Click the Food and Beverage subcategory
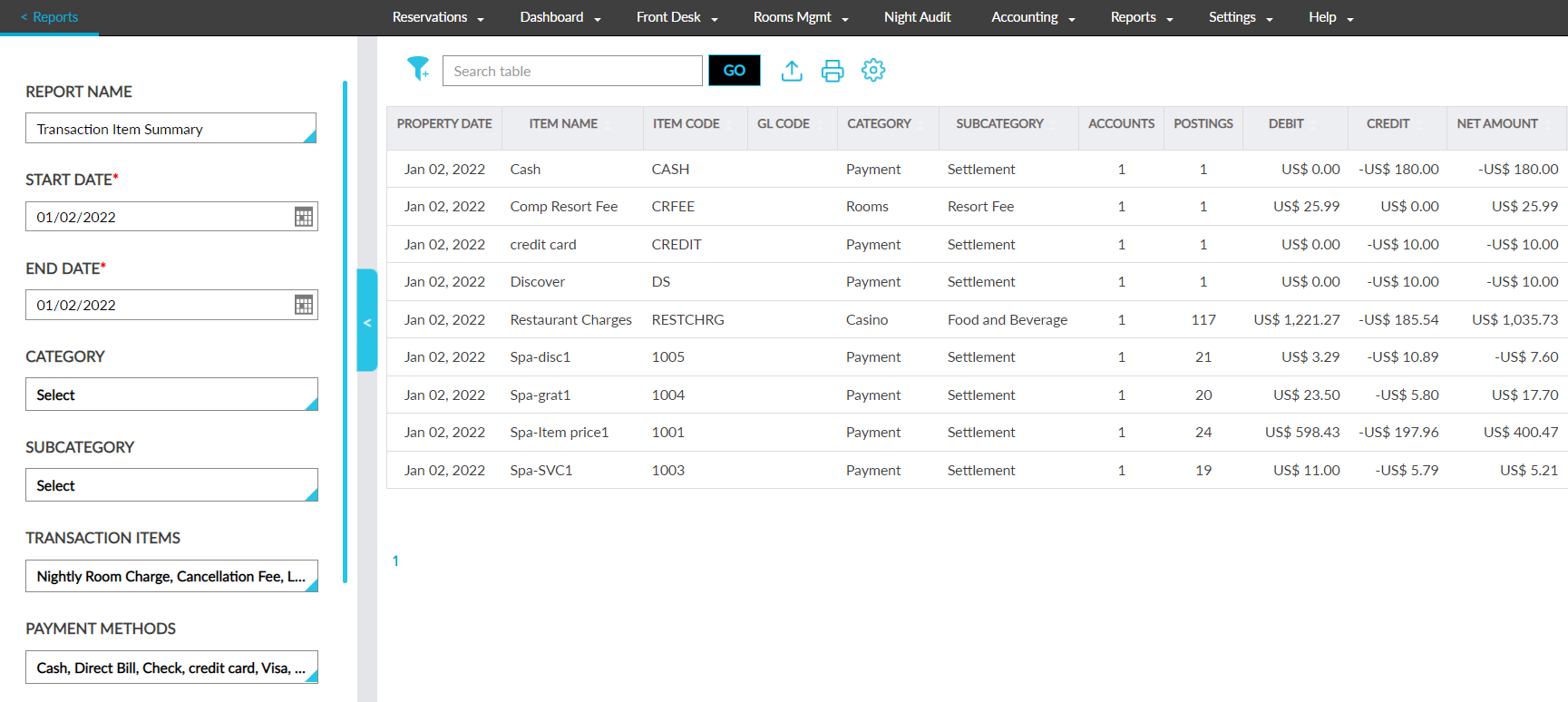1568x702 pixels. click(x=1008, y=320)
